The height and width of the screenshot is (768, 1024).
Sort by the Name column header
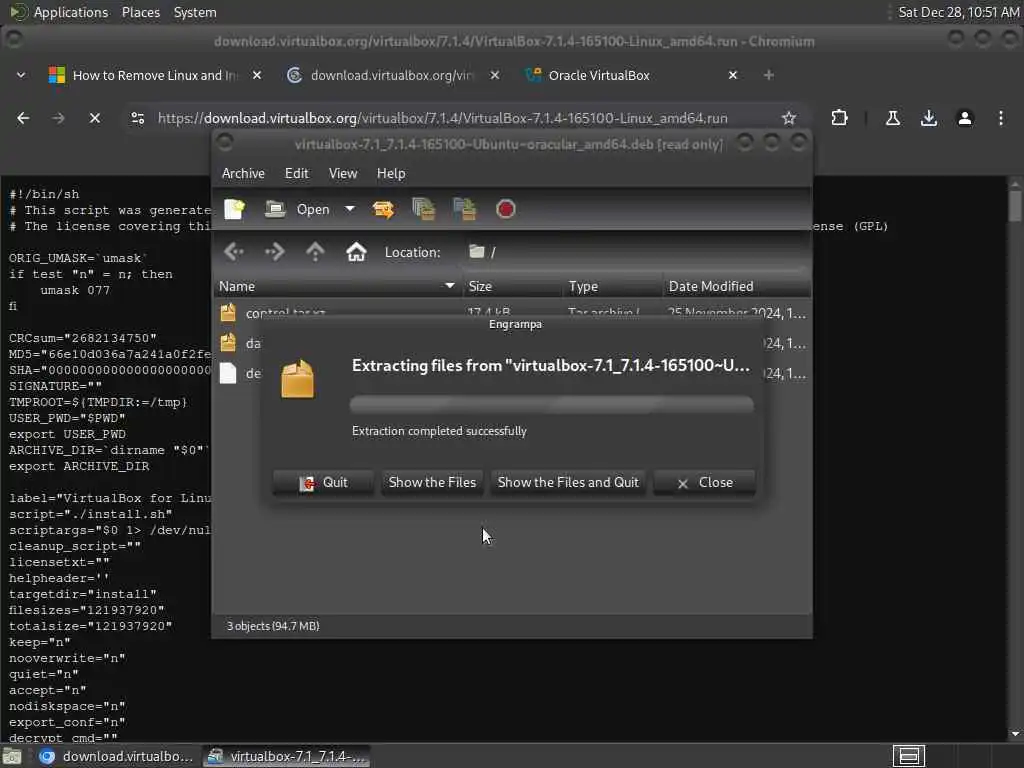click(338, 286)
